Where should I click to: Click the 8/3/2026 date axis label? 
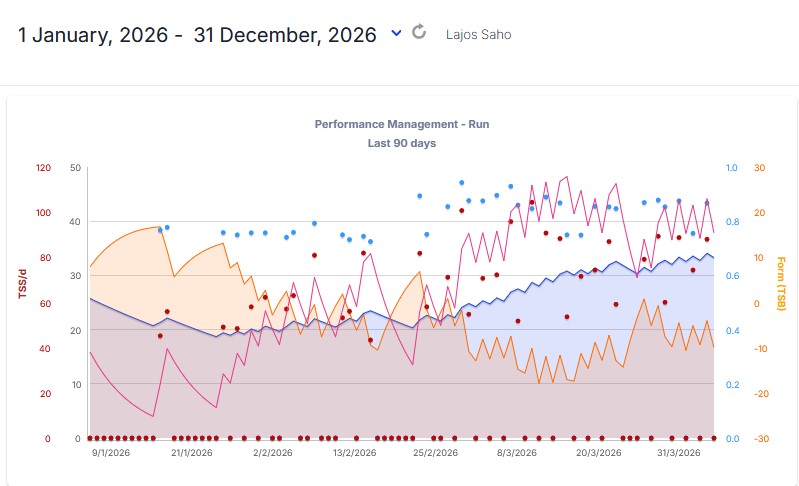click(517, 452)
